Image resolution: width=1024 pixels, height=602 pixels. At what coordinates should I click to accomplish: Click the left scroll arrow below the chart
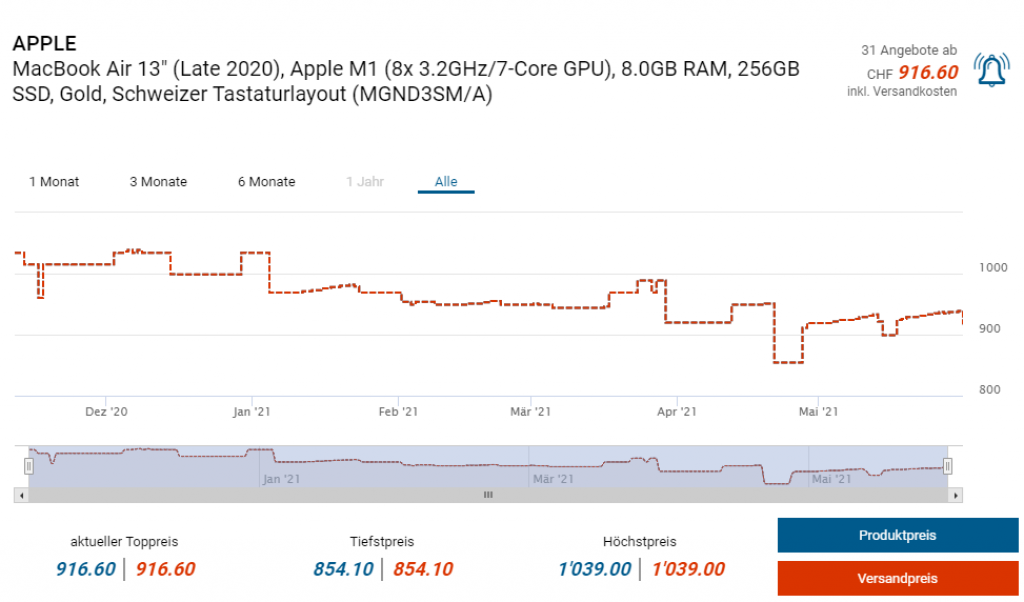click(x=20, y=495)
